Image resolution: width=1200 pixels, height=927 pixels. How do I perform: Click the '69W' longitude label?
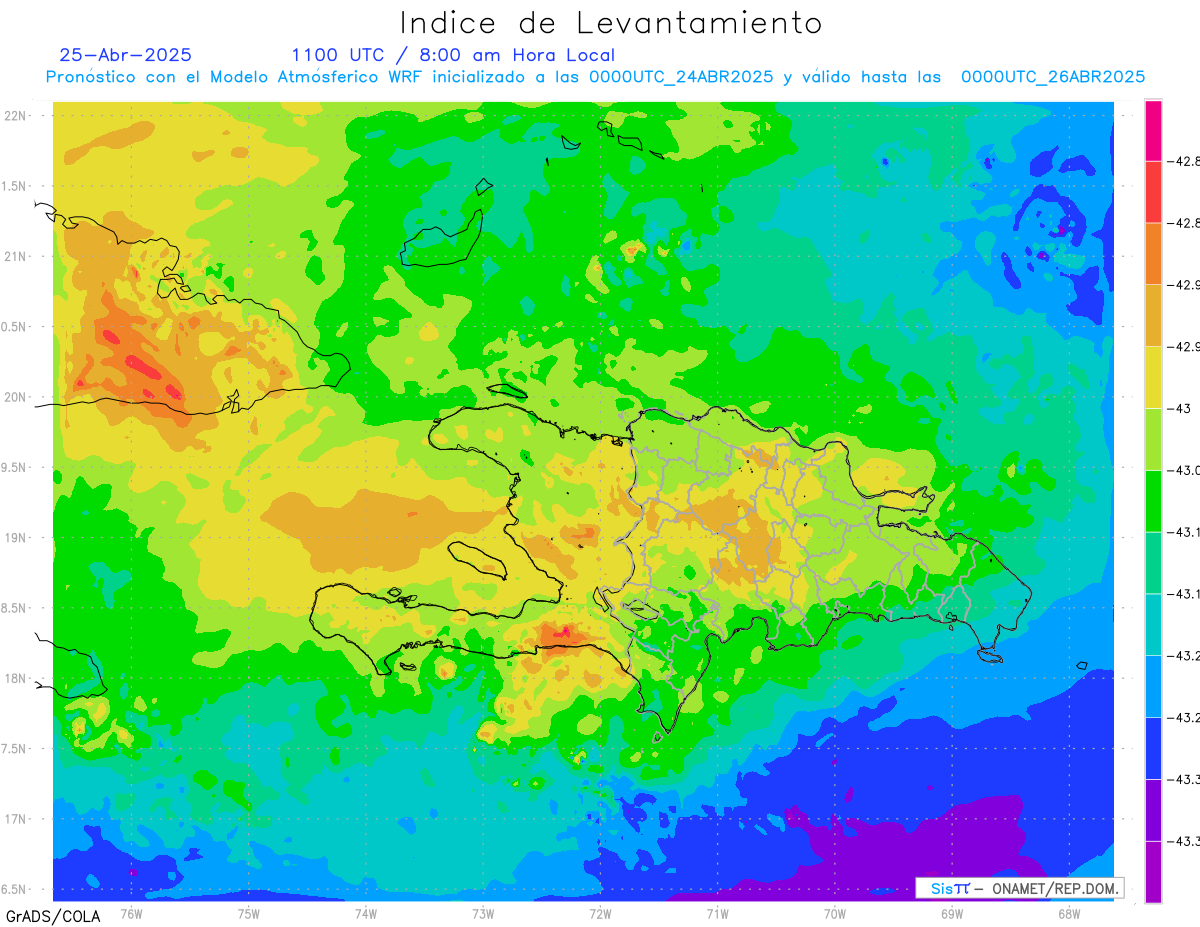[x=952, y=913]
